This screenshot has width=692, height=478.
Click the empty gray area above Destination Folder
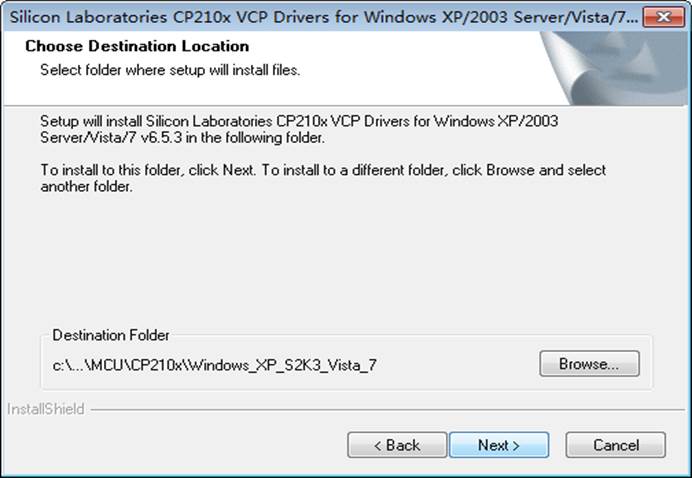pyautogui.click(x=344, y=260)
